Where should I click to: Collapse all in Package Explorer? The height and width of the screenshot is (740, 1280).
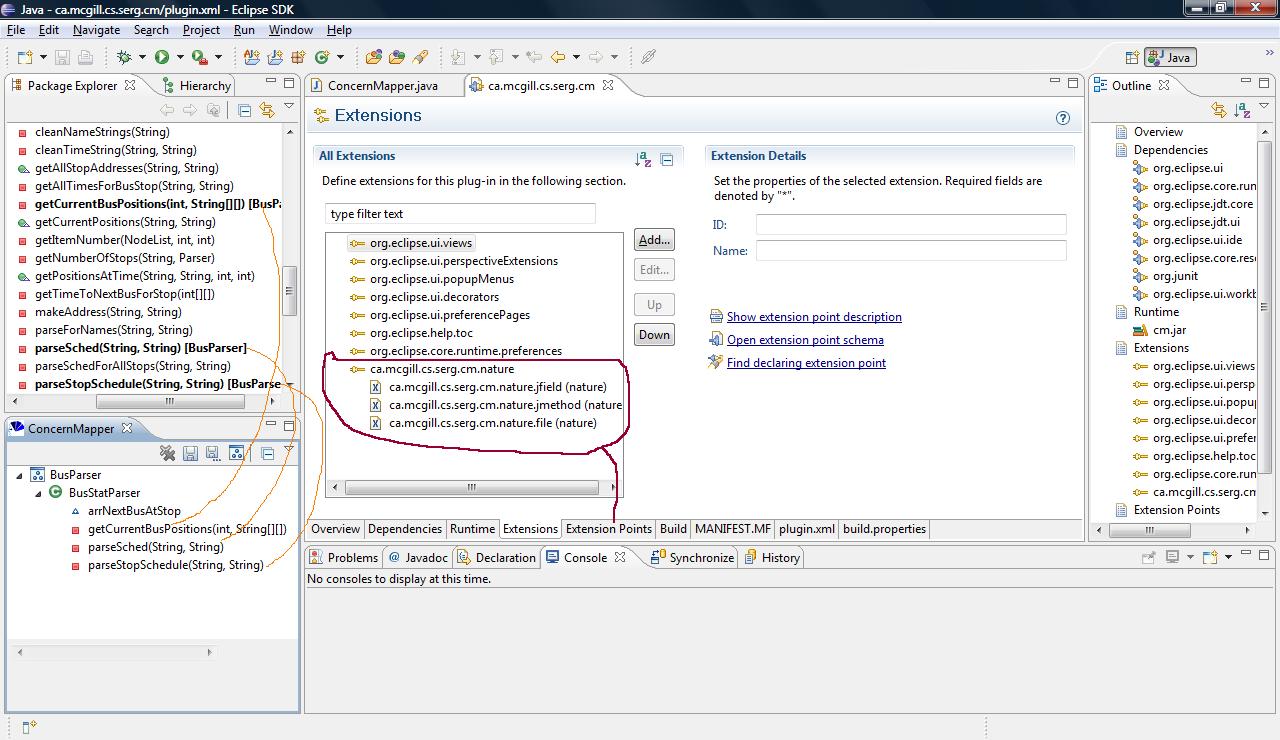point(244,110)
